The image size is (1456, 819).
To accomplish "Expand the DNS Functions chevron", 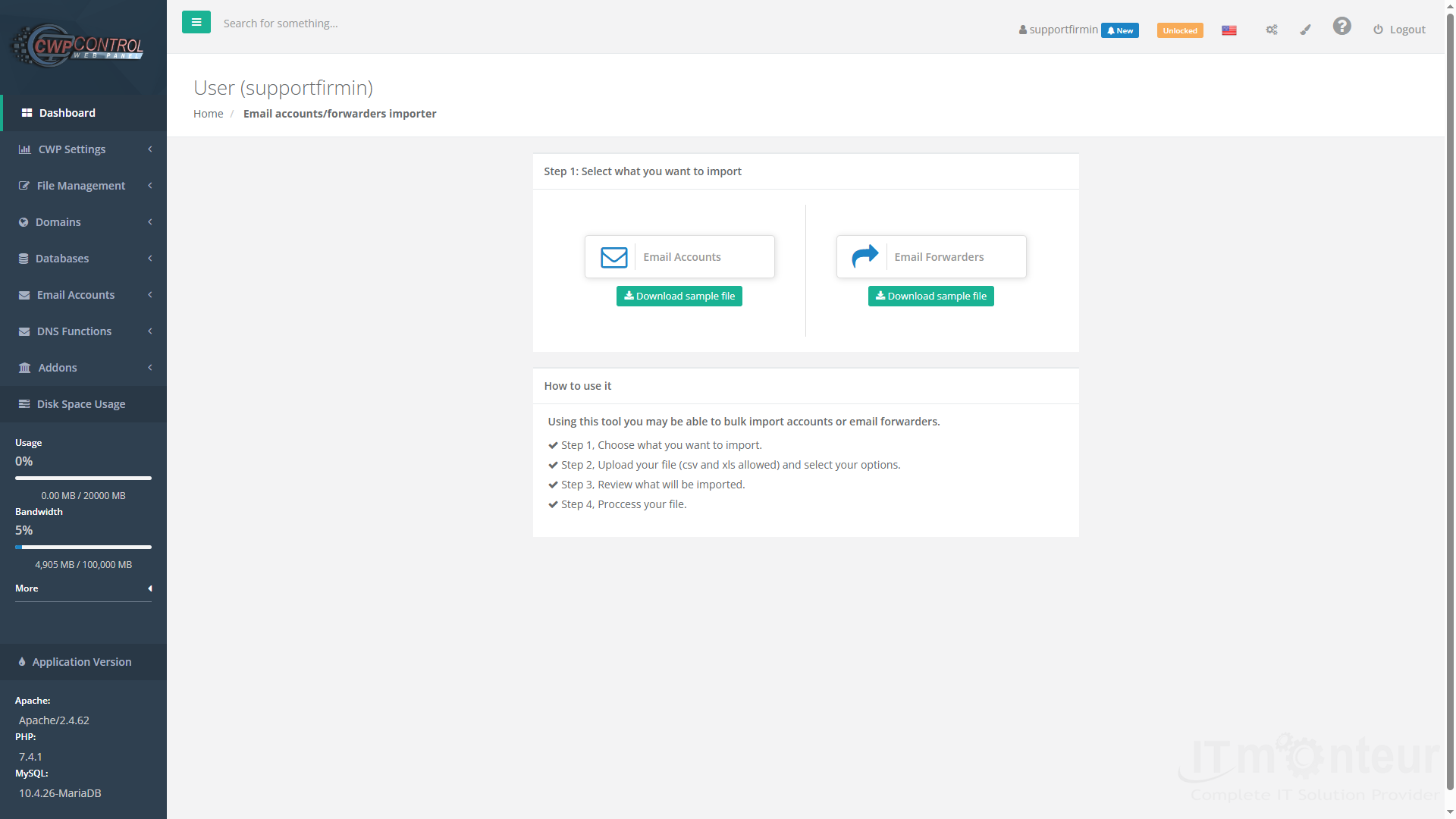I will pos(150,331).
